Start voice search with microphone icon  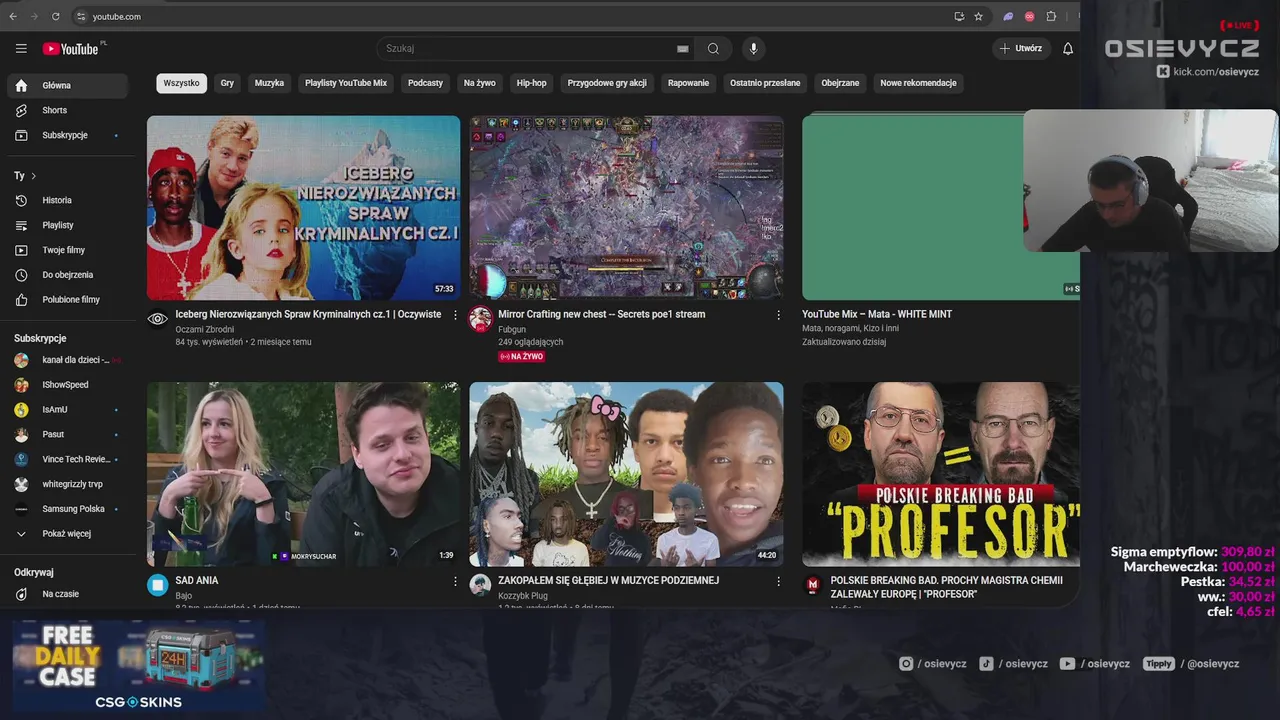754,48
